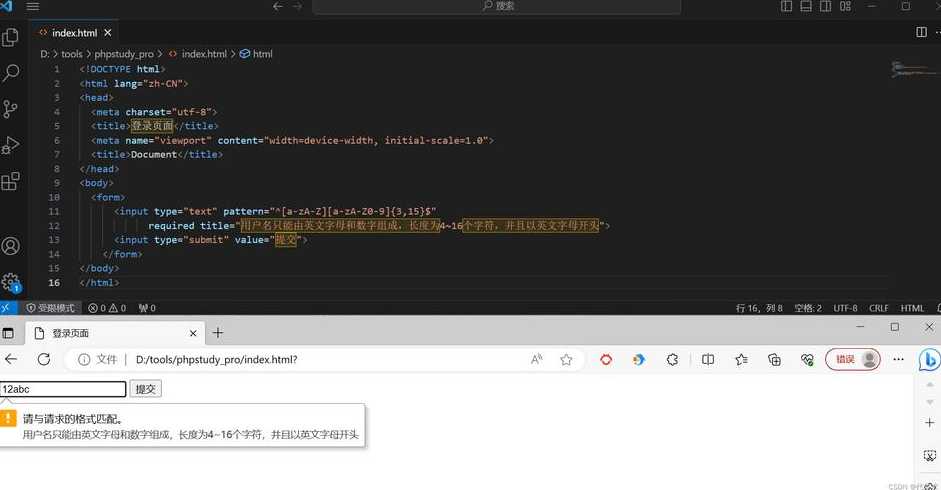Screen dimensions: 941x490
Task: Click the red extension icon in Edge toolbar
Action: [x=606, y=359]
